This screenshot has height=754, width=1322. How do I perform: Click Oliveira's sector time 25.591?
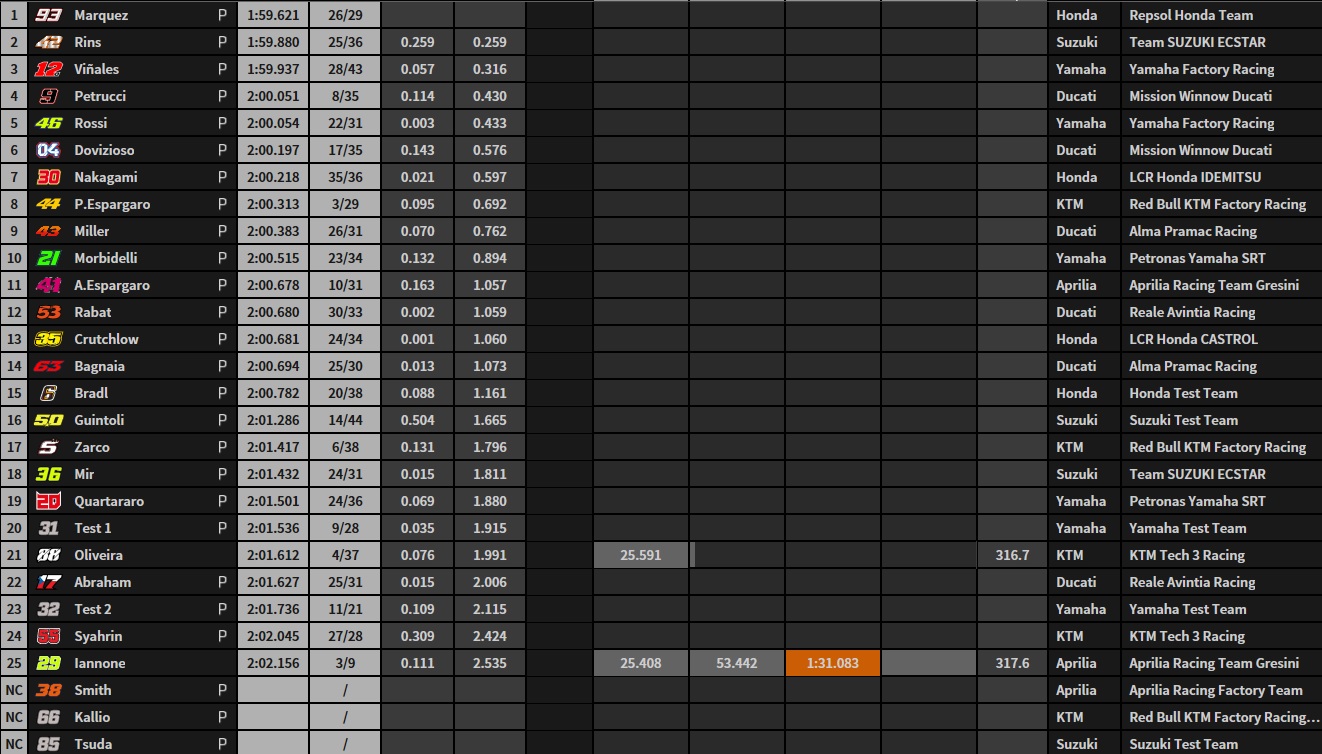(641, 555)
